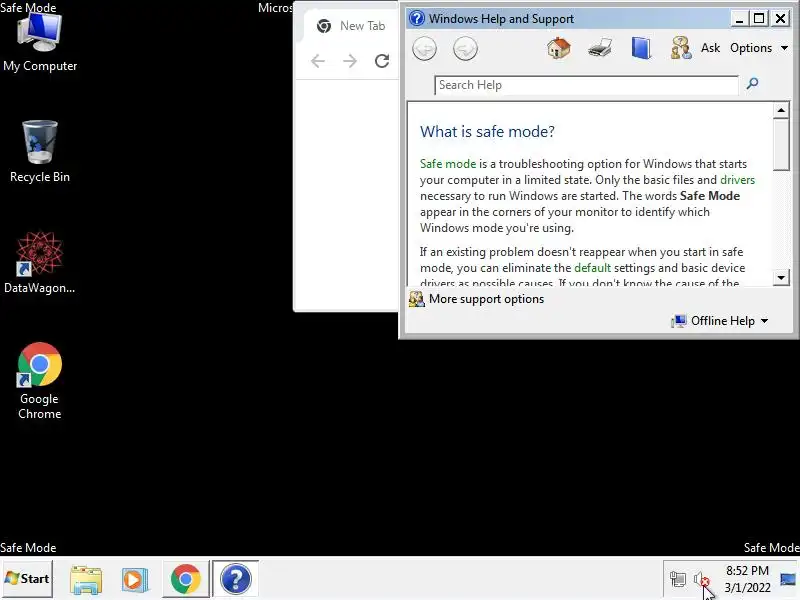Open the Recycle Bin icon
Image resolution: width=800 pixels, height=600 pixels.
(x=40, y=152)
